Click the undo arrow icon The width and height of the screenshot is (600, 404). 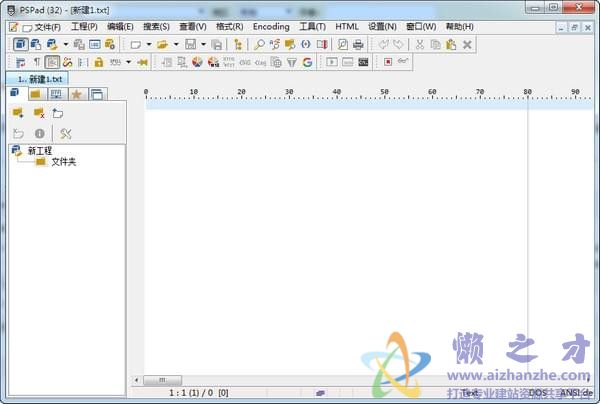click(383, 44)
